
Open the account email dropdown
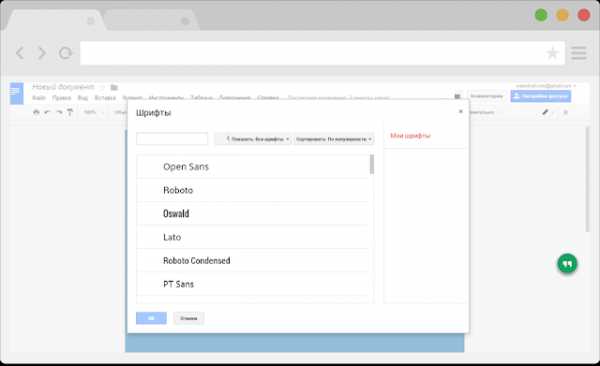pyautogui.click(x=545, y=86)
